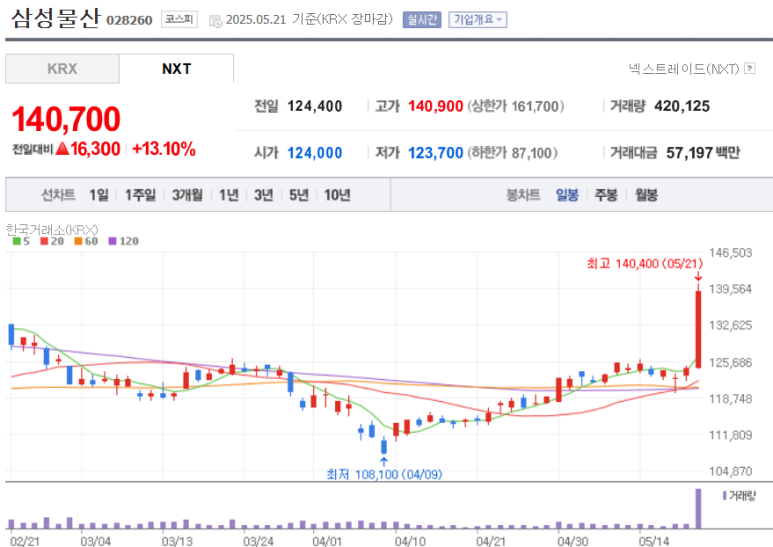The image size is (773, 547).
Task: Select the 3년 line chart period
Action: point(264,195)
